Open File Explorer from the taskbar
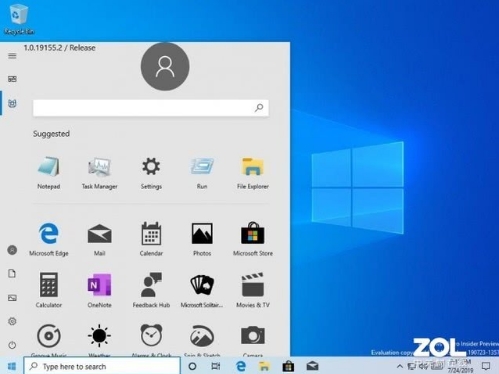 264,366
